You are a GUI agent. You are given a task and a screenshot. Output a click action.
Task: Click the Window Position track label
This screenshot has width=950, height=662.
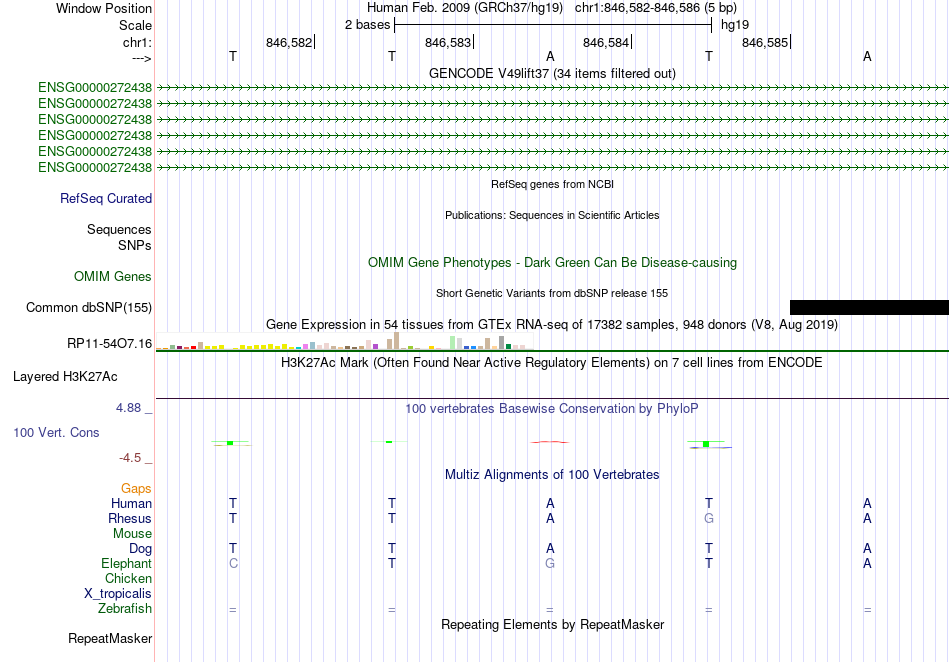(104, 8)
